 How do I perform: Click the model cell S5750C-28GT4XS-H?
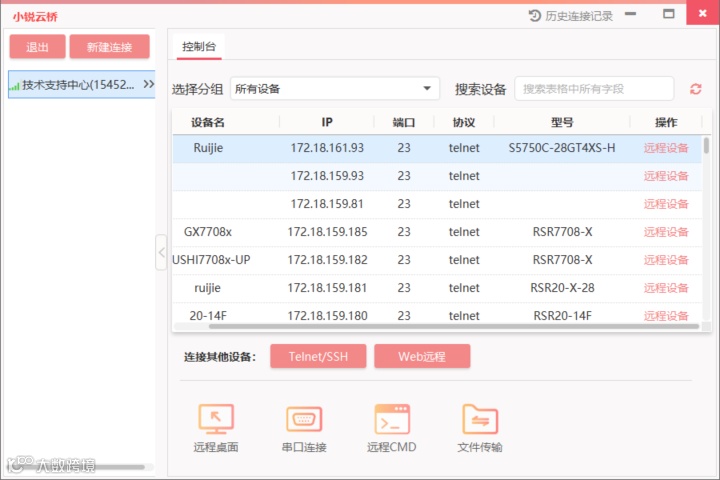click(x=562, y=148)
